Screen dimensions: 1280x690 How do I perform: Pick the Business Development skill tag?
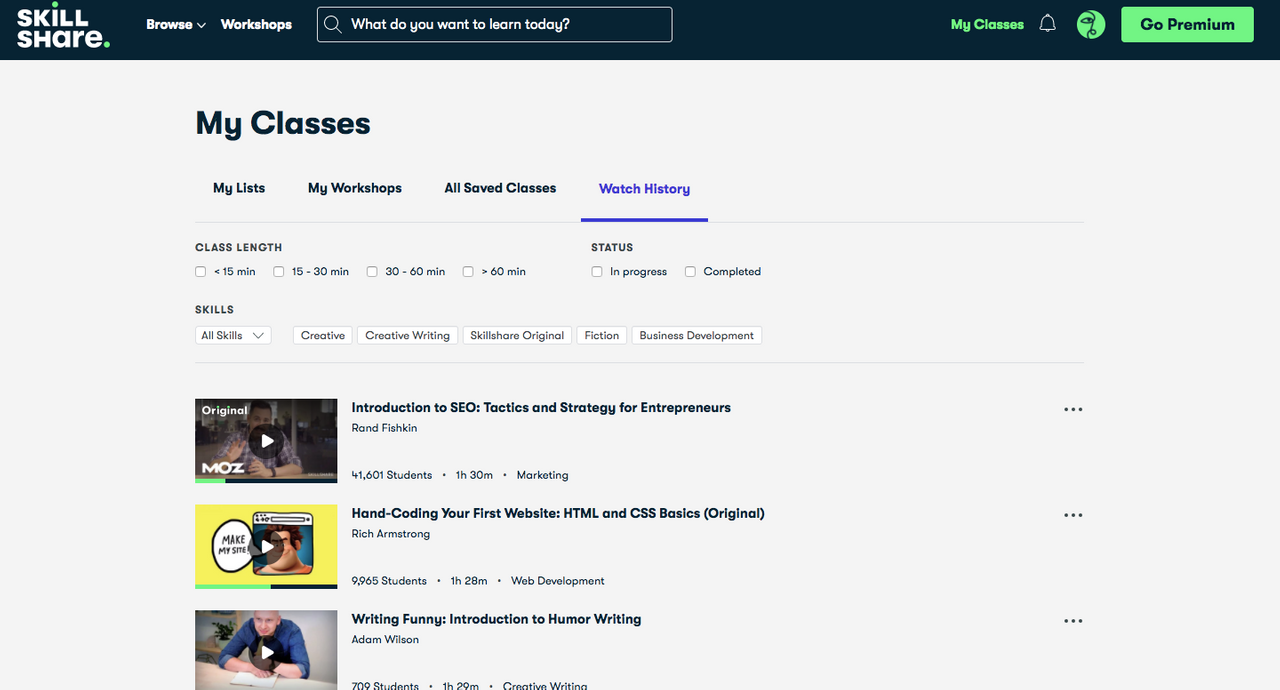tap(697, 336)
